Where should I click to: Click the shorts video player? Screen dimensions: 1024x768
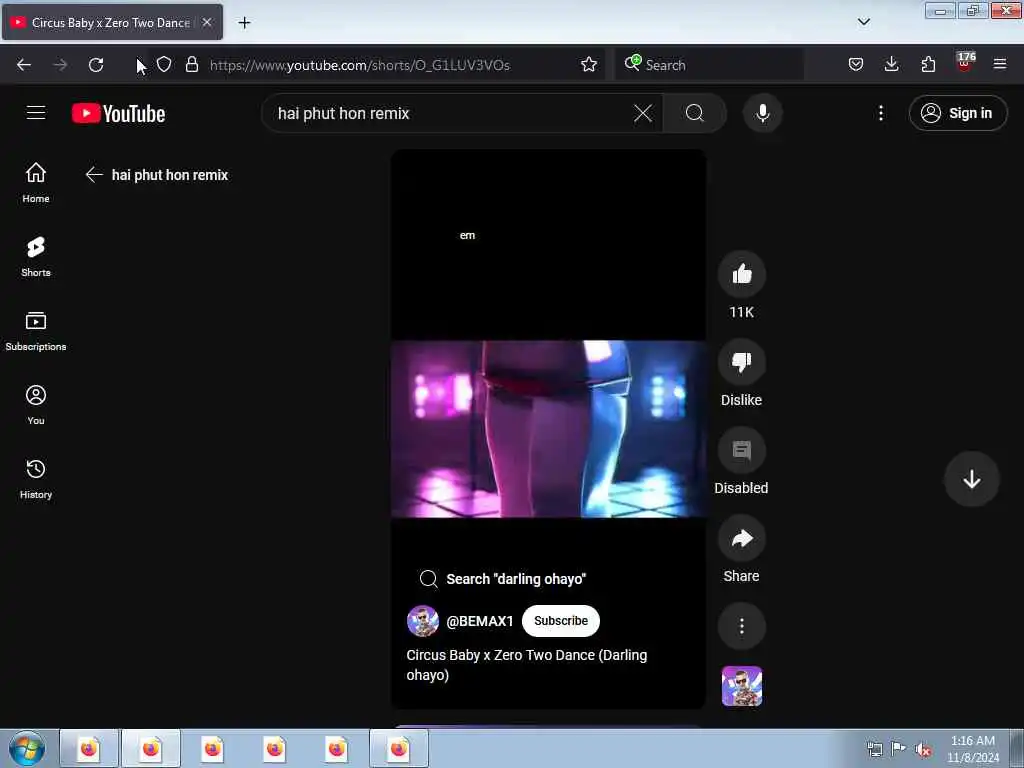[548, 428]
